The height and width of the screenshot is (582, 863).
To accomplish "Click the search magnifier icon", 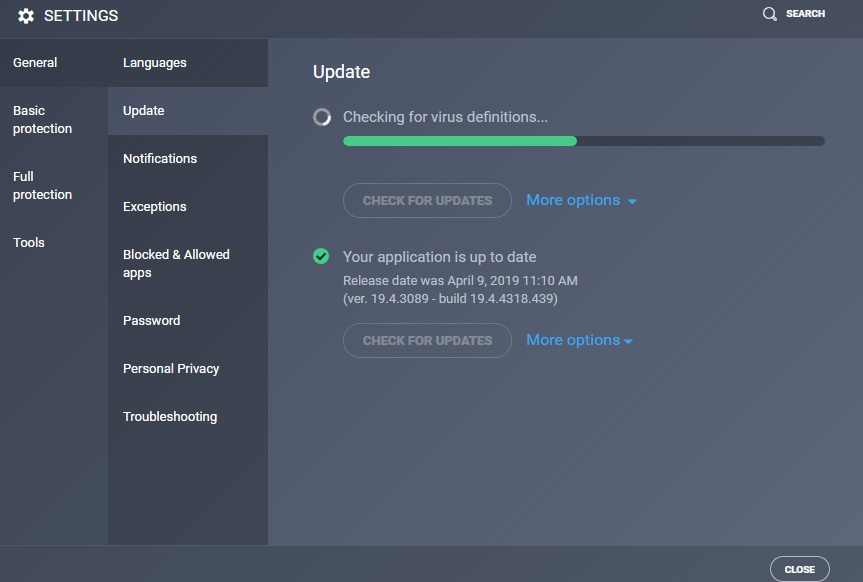I will point(769,14).
